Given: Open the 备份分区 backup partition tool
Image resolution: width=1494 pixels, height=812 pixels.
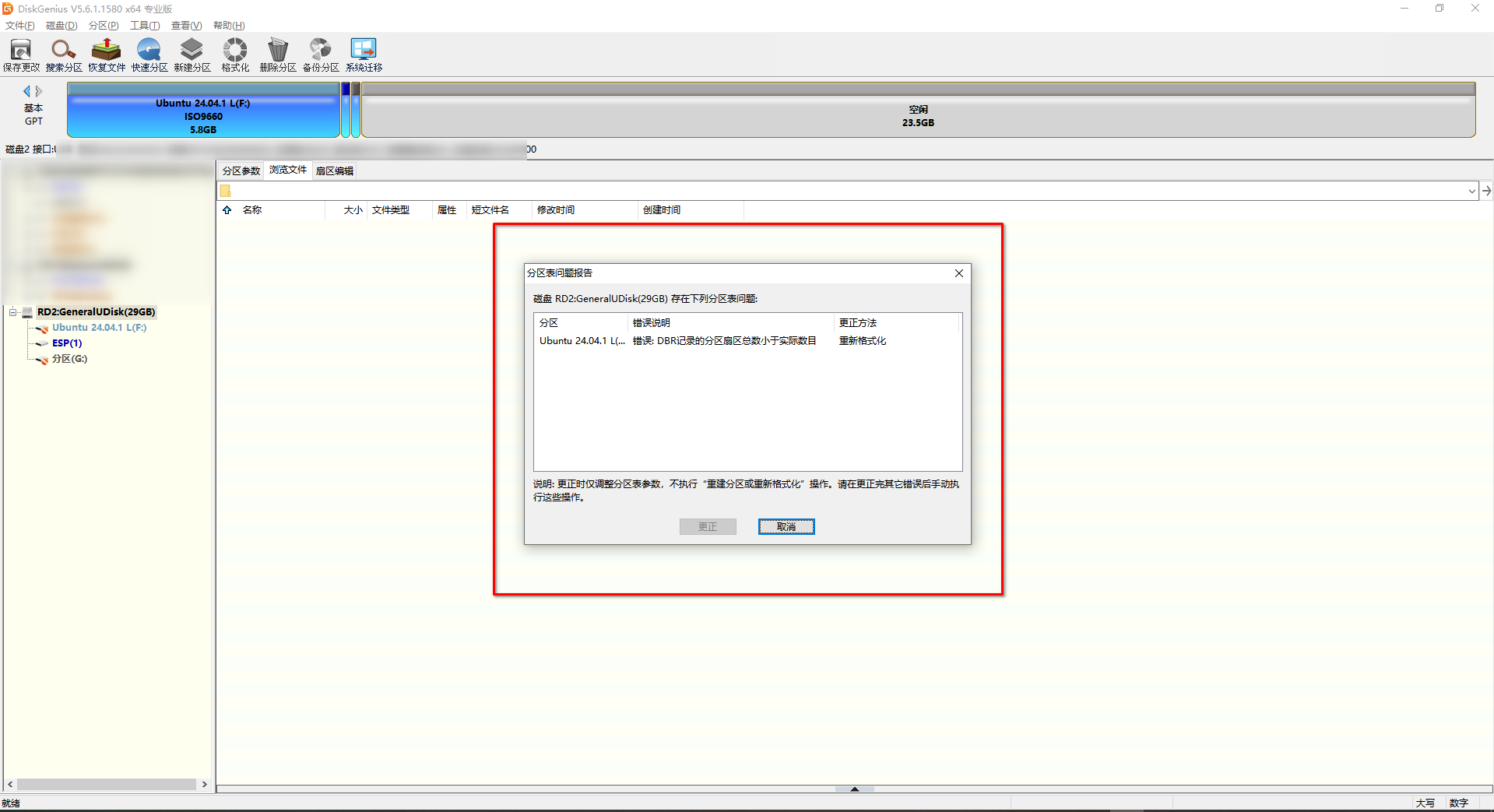Looking at the screenshot, I should 321,54.
